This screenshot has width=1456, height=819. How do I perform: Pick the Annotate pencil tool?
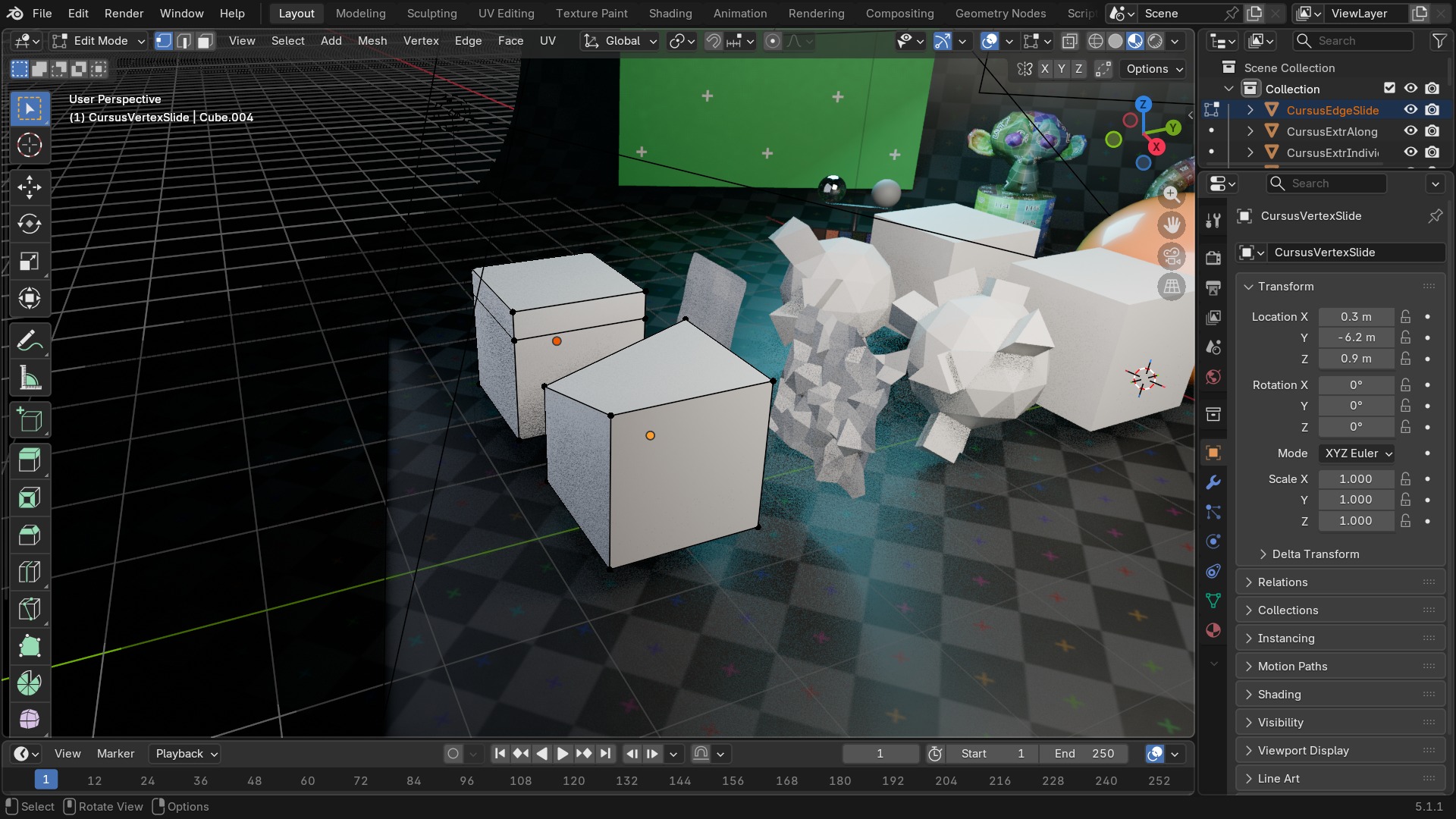coord(30,341)
